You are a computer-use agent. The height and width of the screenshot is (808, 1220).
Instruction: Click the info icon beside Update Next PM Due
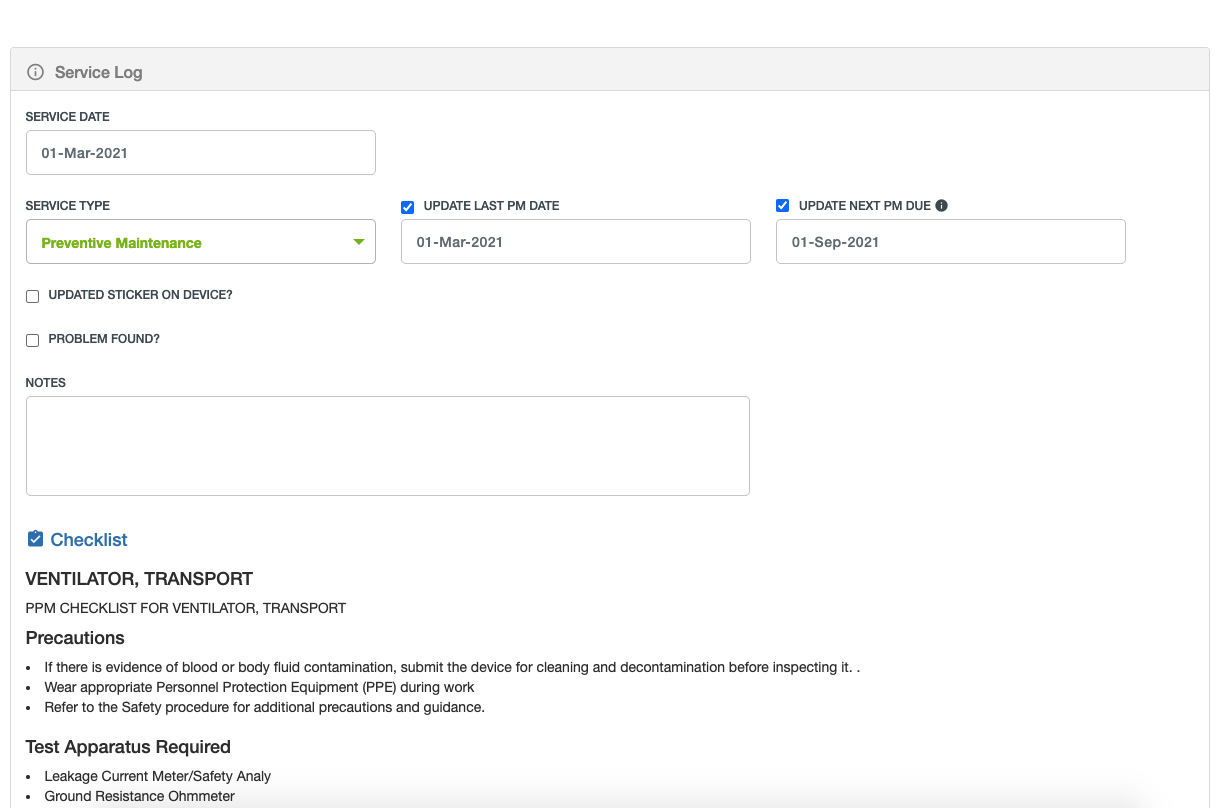[x=941, y=206]
